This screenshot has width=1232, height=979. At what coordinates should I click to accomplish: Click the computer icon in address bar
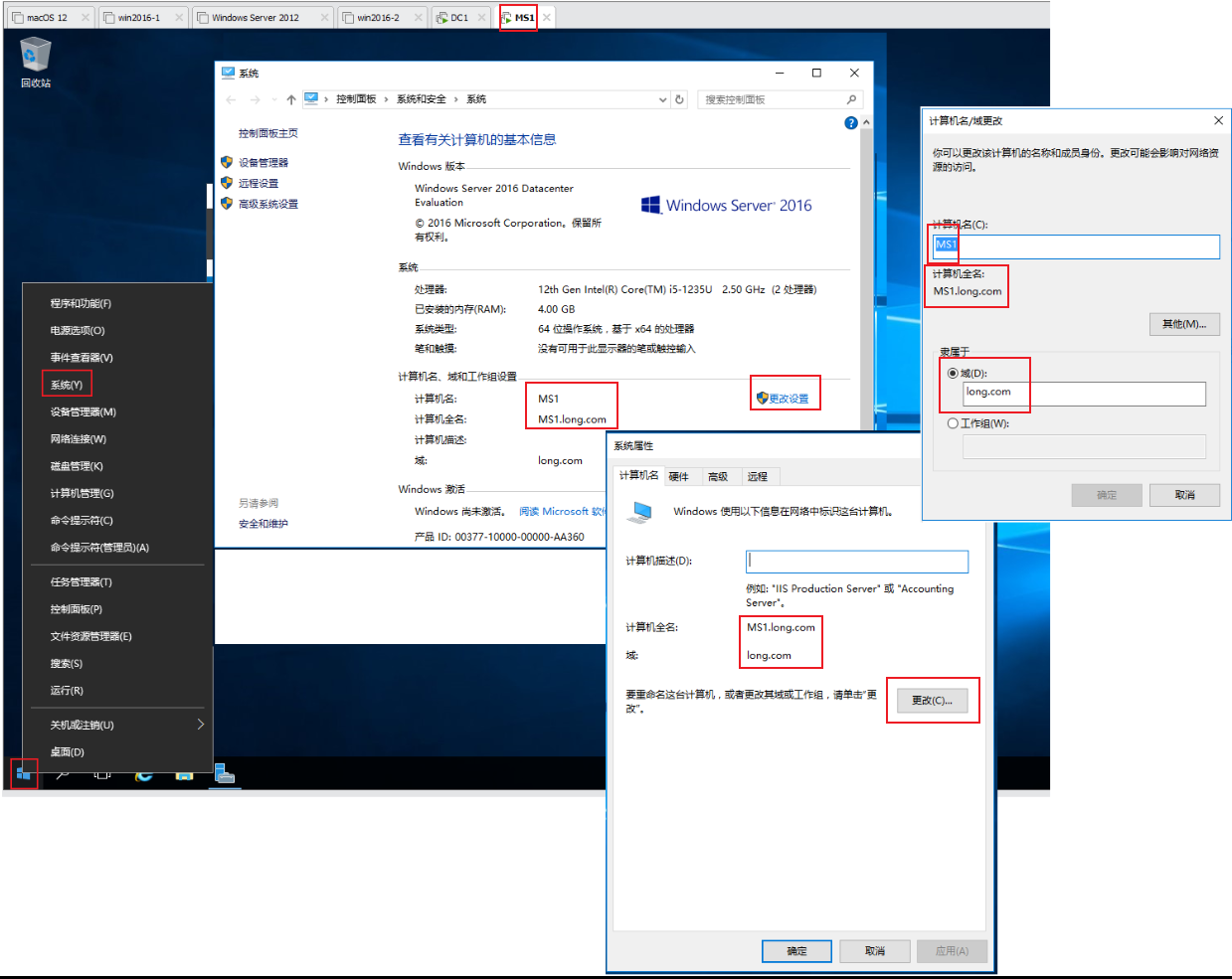pyautogui.click(x=311, y=98)
